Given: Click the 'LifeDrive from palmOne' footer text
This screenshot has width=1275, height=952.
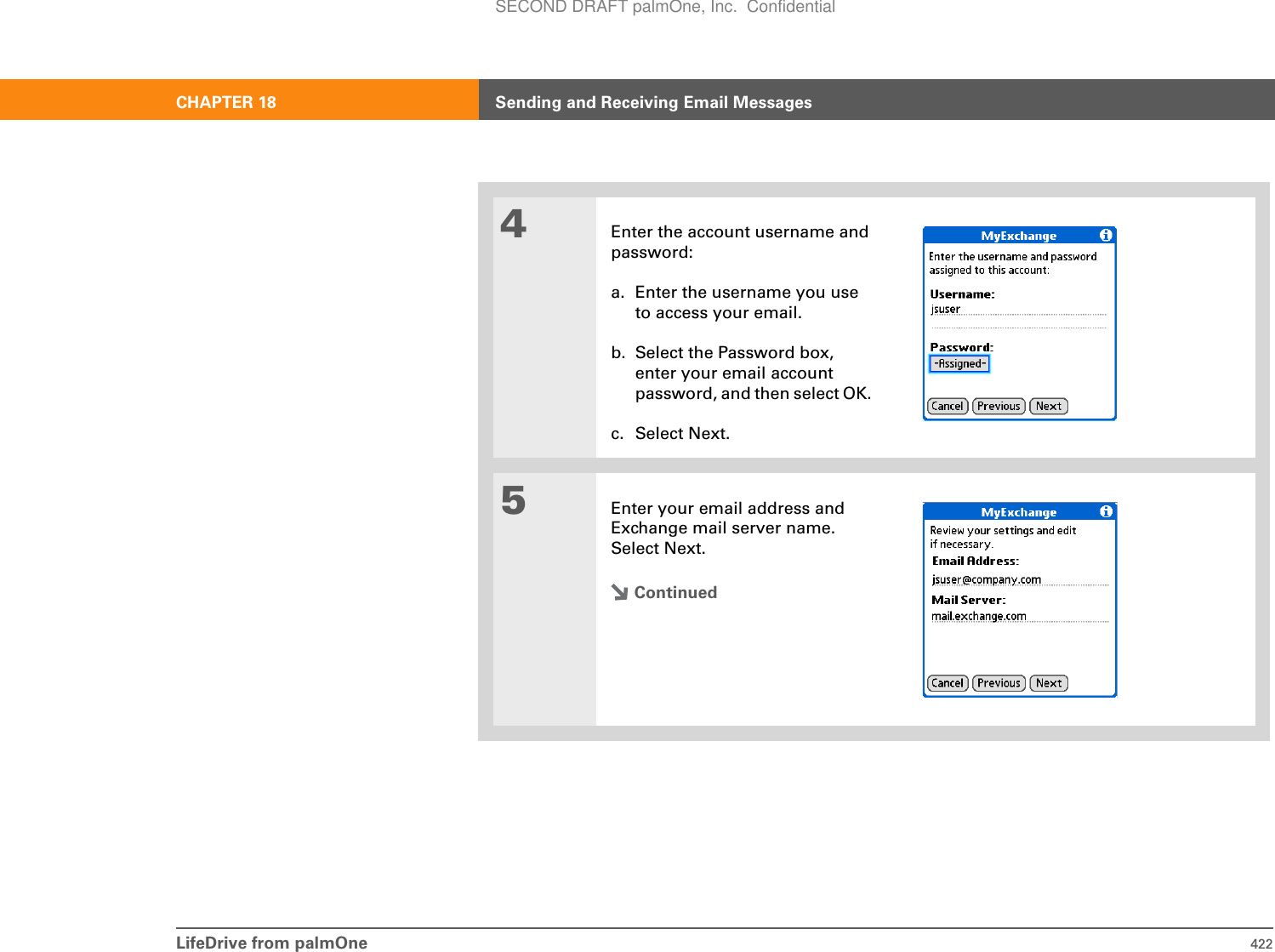Looking at the screenshot, I should point(271,943).
